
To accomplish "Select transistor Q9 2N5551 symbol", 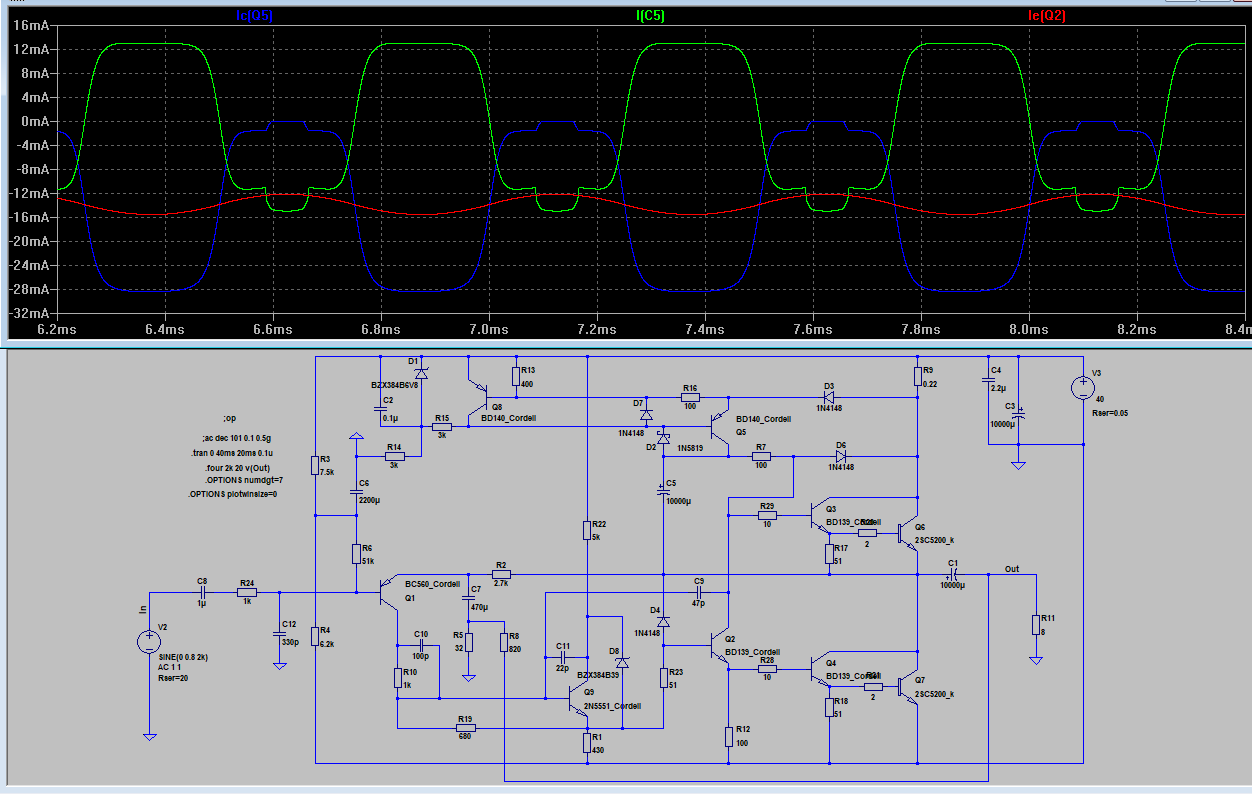I will tap(577, 698).
